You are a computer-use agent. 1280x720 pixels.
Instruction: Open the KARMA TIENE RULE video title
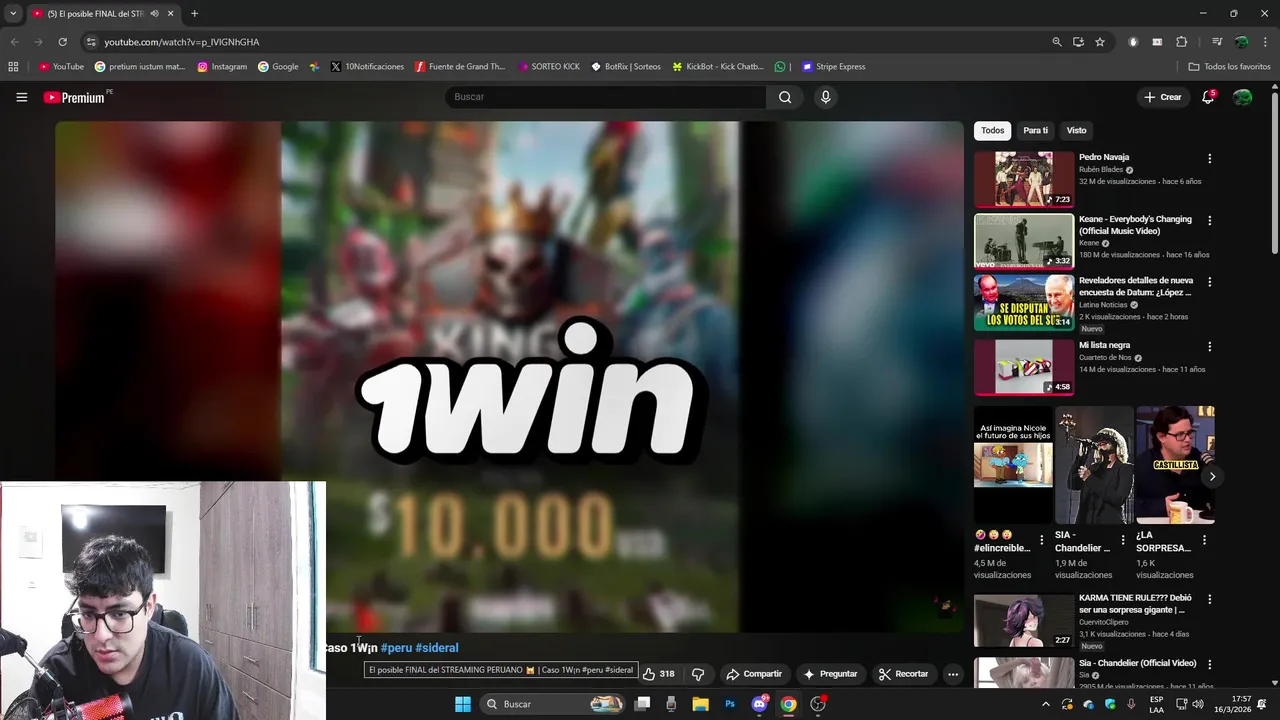1135,604
